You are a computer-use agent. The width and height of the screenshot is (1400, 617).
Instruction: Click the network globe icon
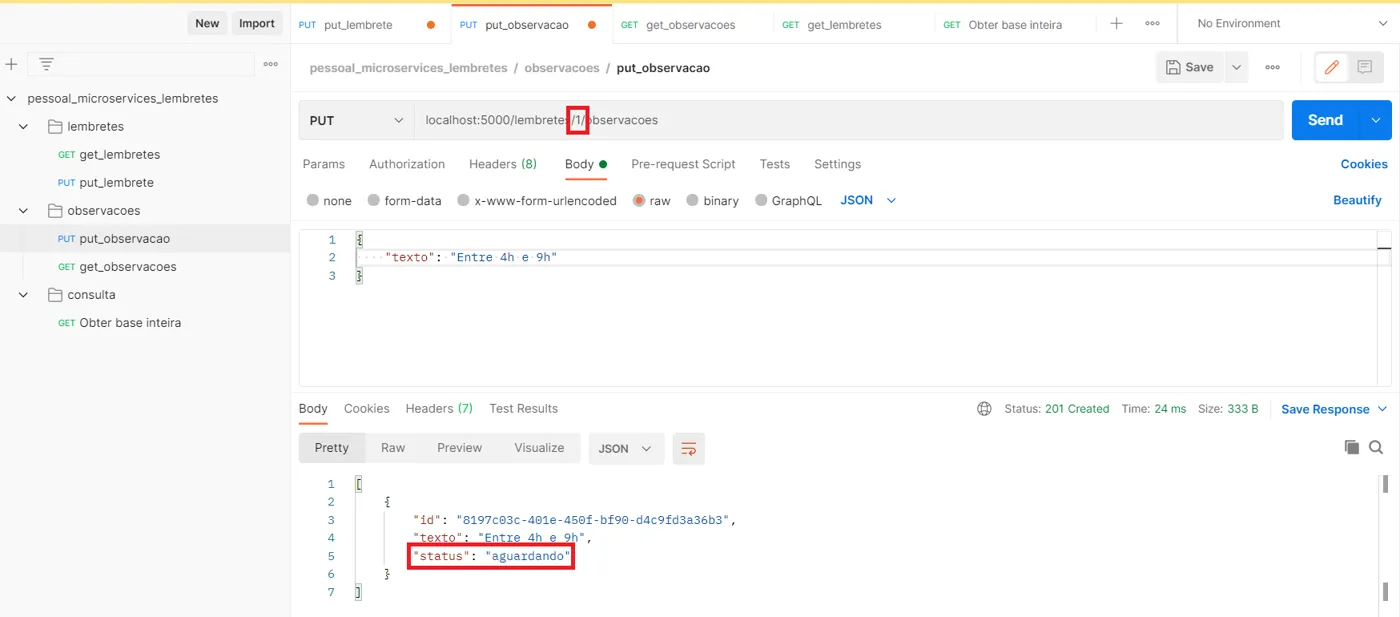(984, 409)
